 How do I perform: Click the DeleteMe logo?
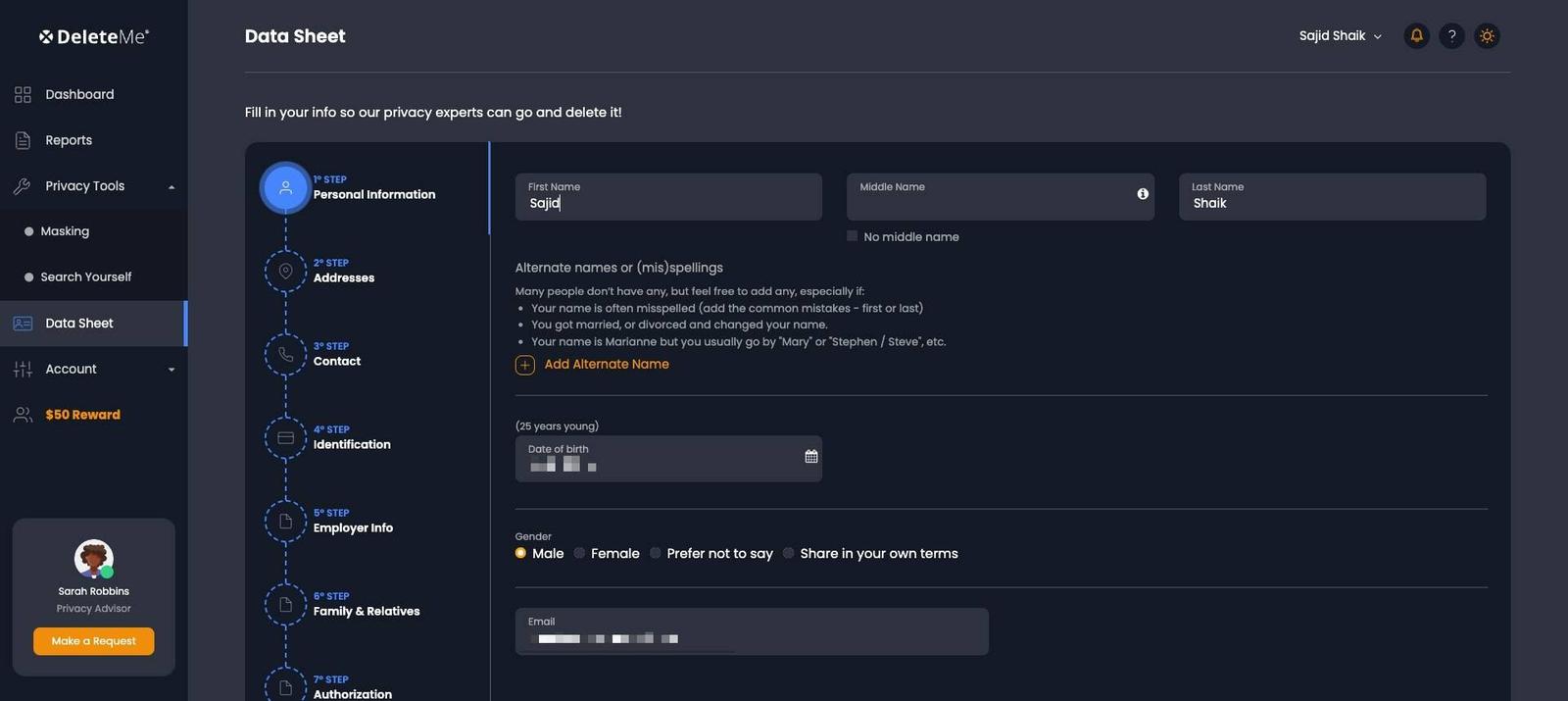[94, 36]
